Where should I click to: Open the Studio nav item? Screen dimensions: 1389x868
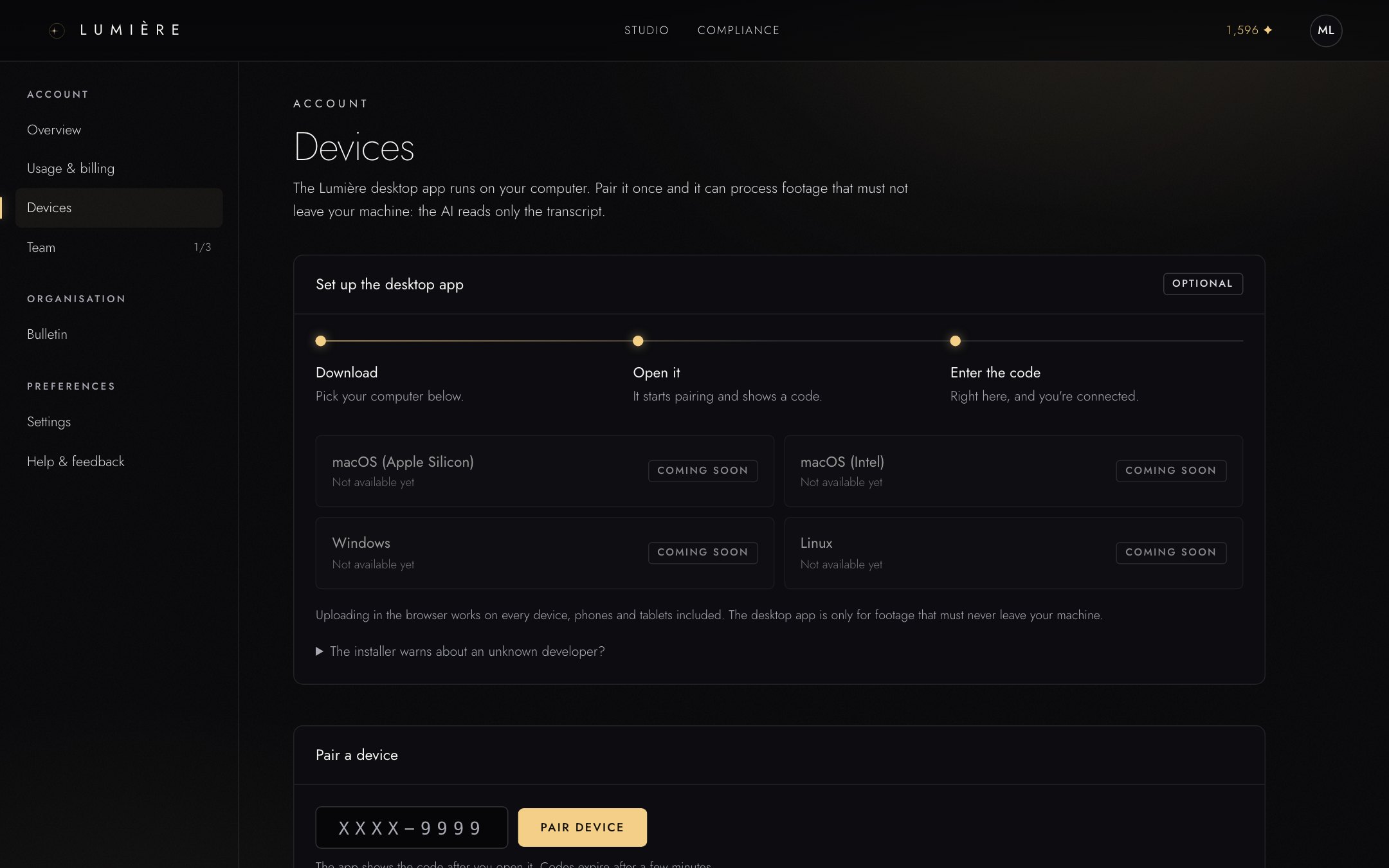[x=646, y=30]
